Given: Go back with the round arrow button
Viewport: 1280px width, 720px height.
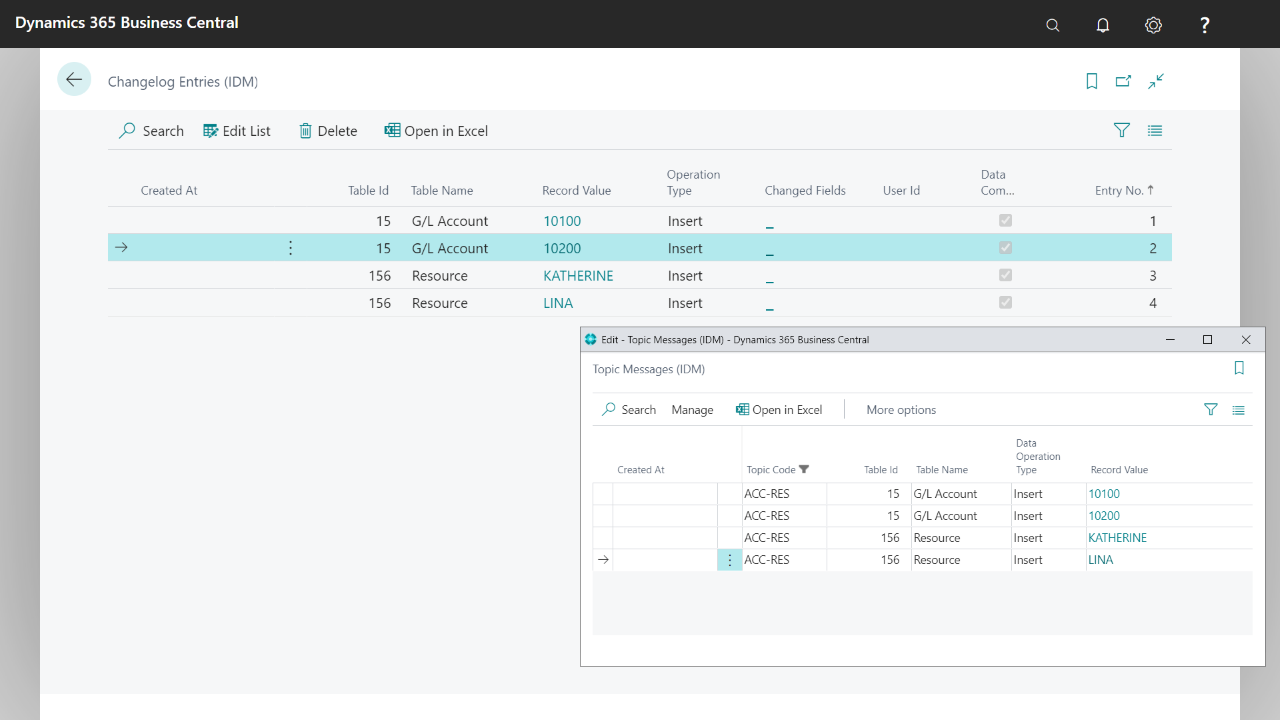Looking at the screenshot, I should (74, 79).
